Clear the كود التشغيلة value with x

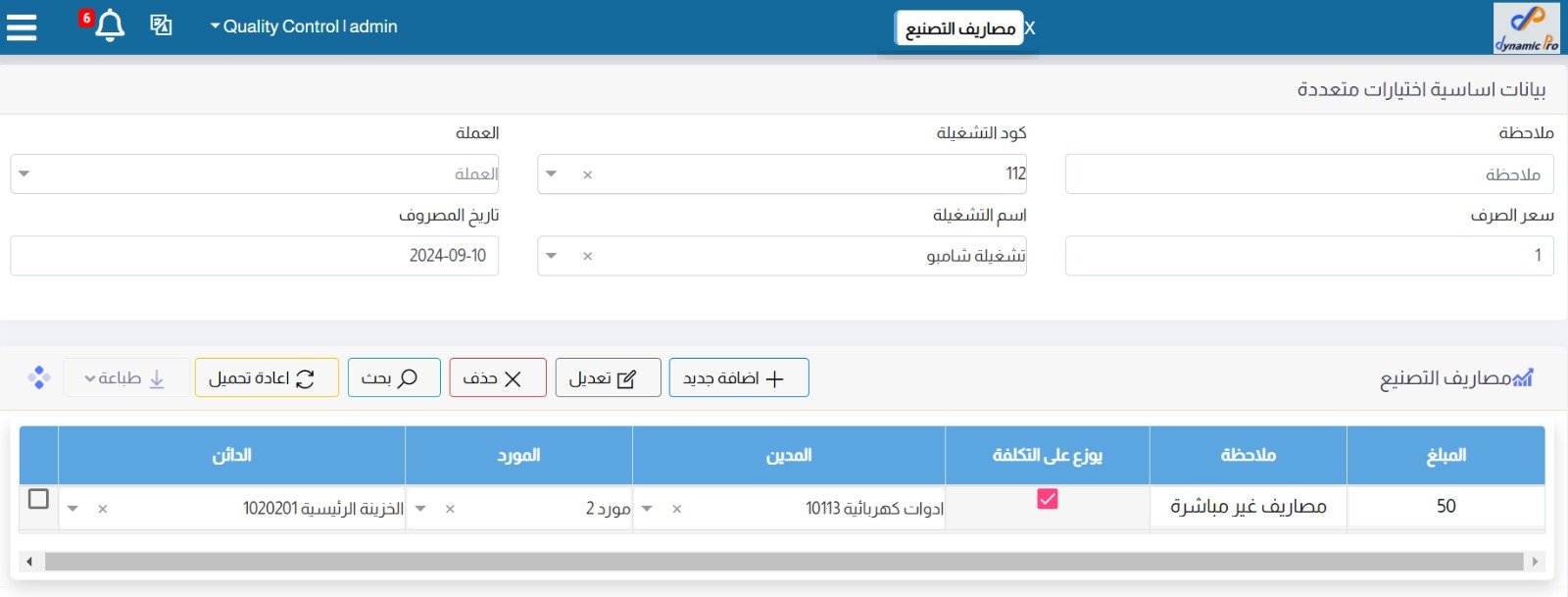(587, 174)
